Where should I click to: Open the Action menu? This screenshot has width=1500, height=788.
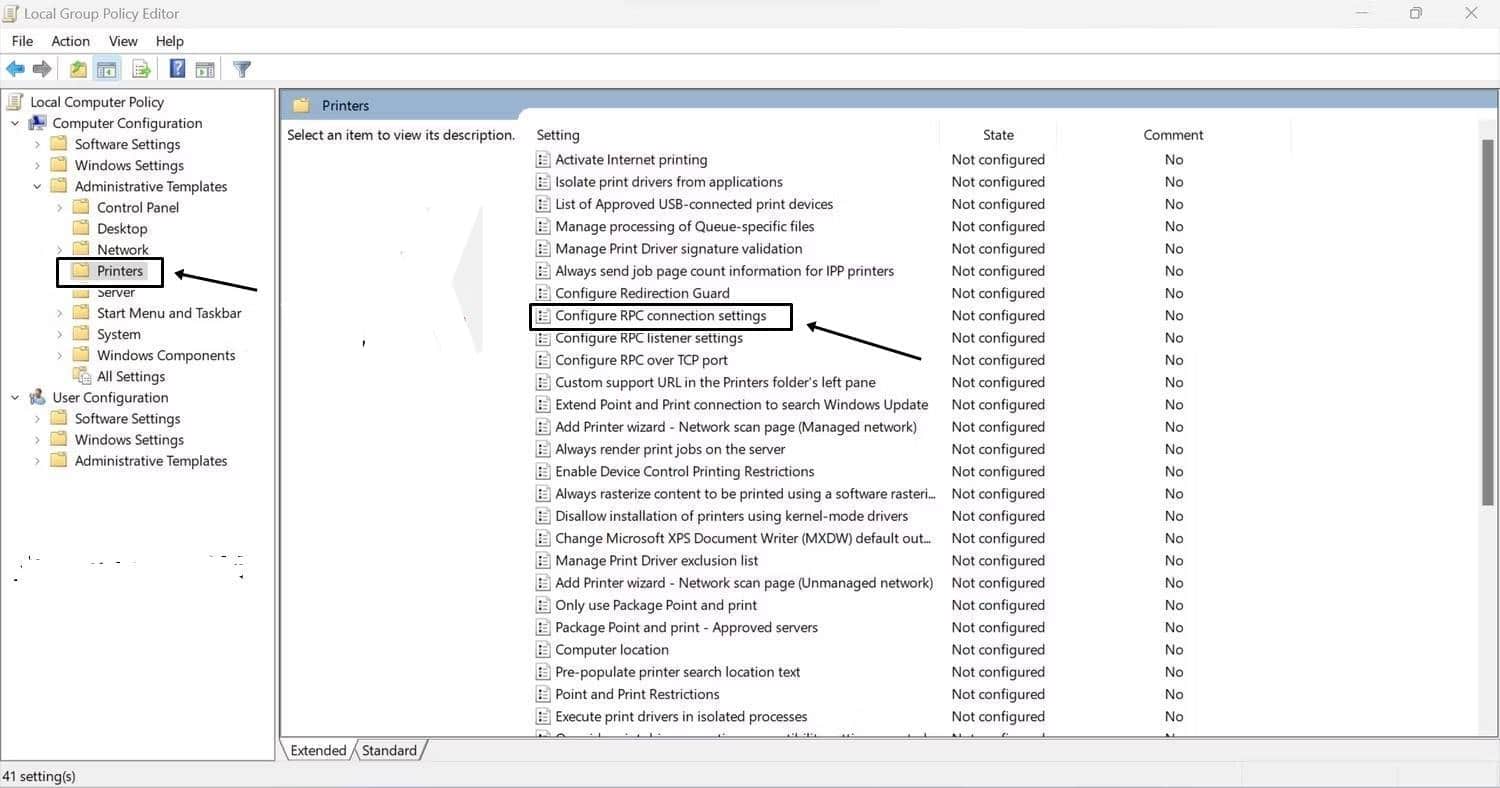(70, 41)
